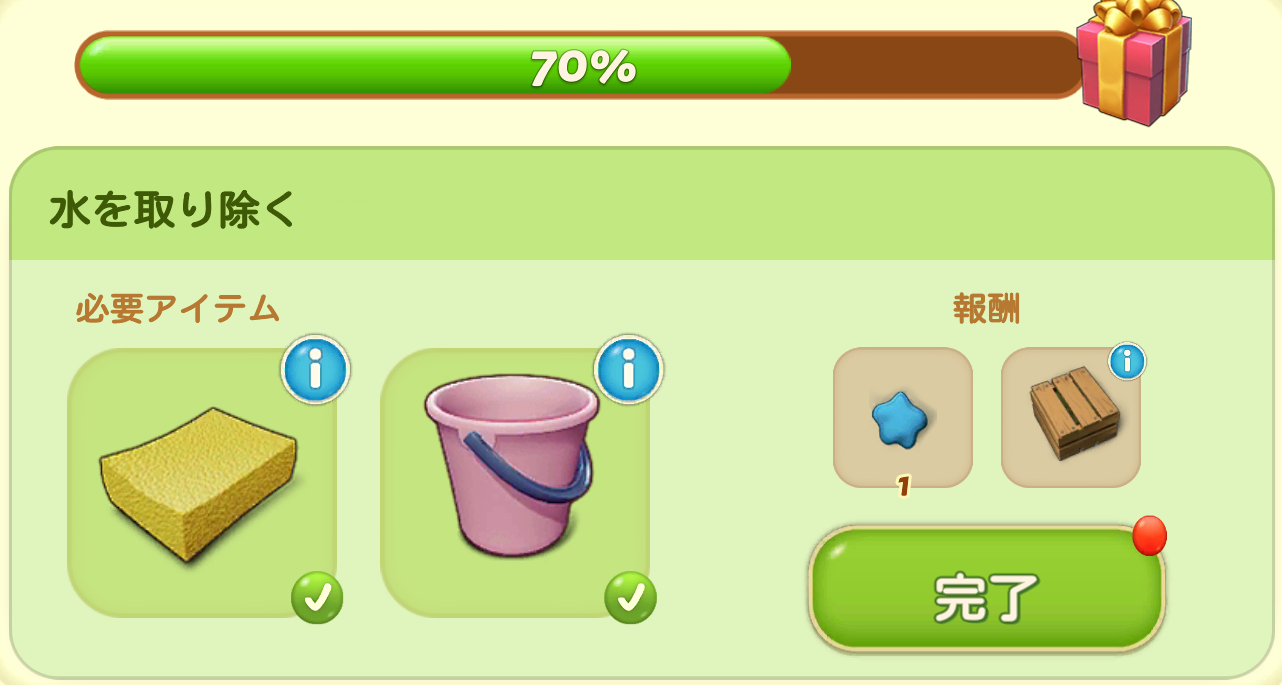Tap the sponge info icon
This screenshot has height=685, width=1282.
[316, 370]
